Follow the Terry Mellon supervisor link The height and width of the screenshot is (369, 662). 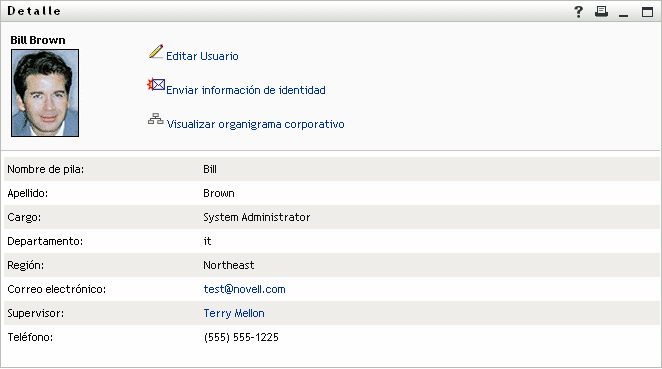coord(234,313)
